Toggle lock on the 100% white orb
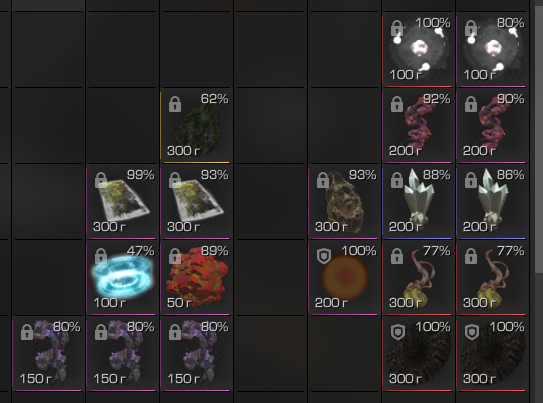The height and width of the screenshot is (403, 543). [397, 28]
